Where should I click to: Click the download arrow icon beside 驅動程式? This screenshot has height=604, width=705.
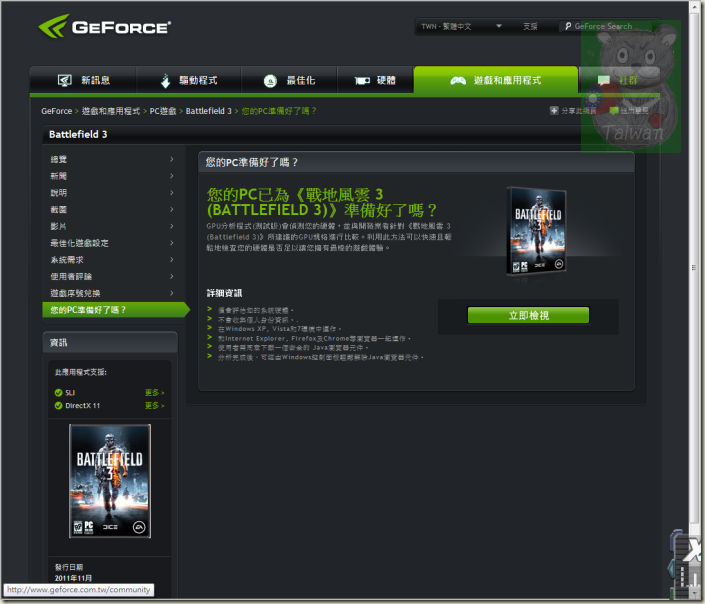[x=165, y=81]
